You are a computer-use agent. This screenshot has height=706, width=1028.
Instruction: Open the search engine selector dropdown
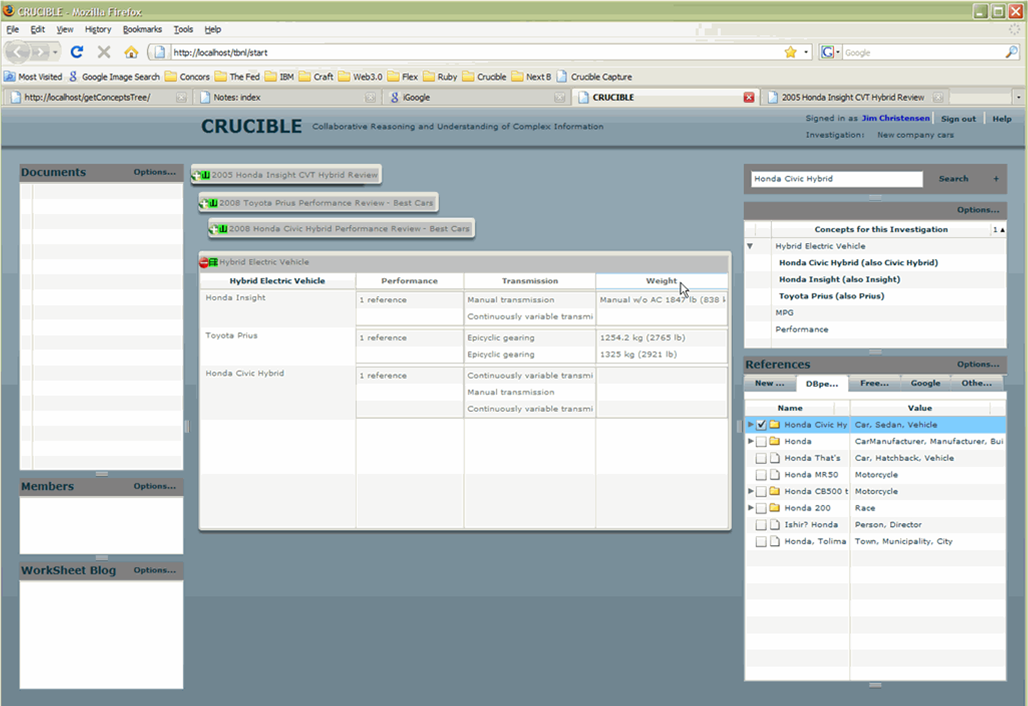pyautogui.click(x=830, y=52)
